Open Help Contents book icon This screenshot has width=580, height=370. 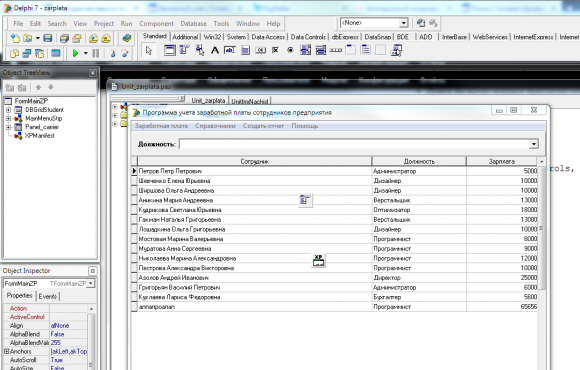click(x=127, y=38)
